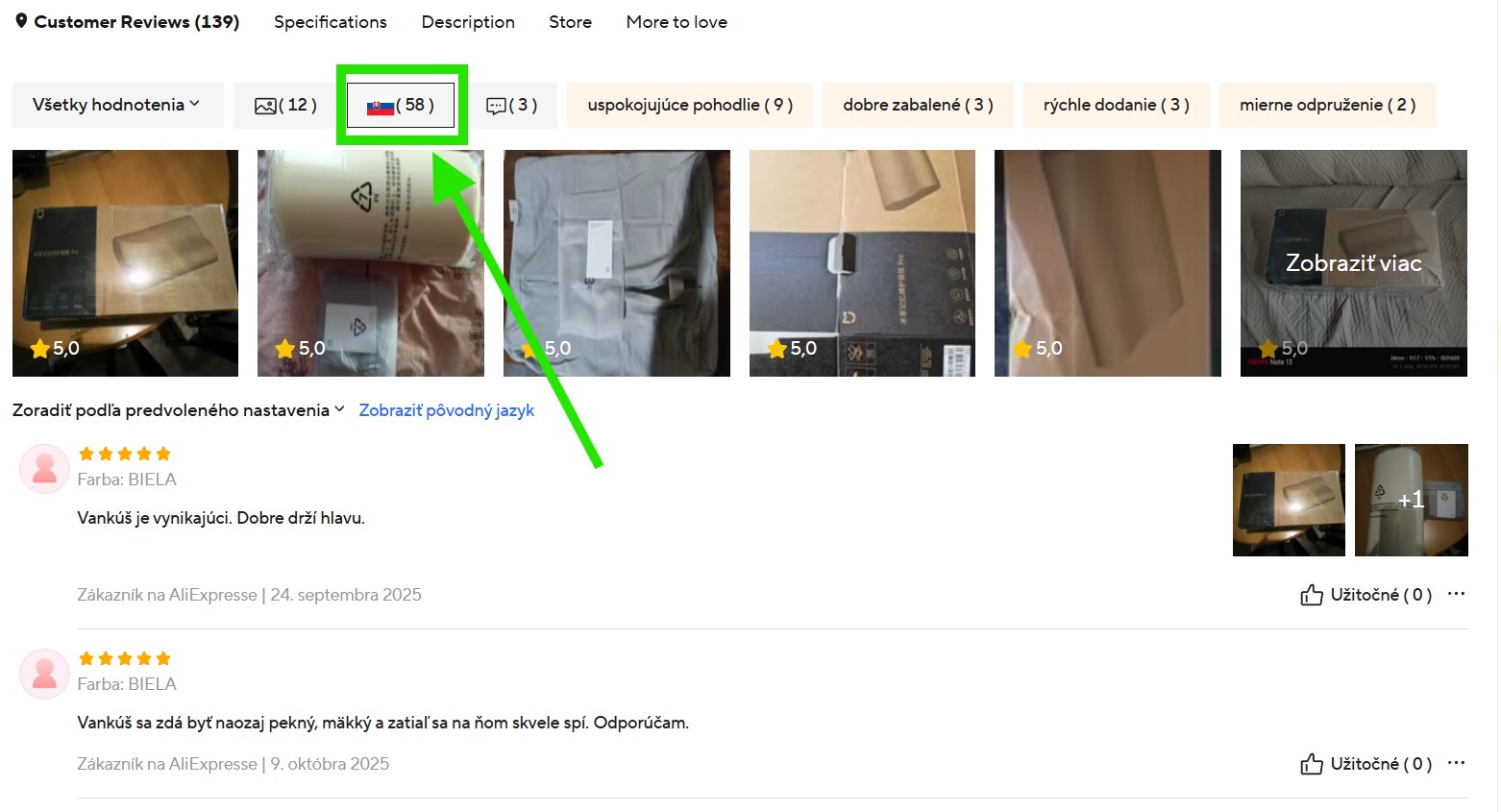Open three-dot menu on first review
This screenshot has width=1501, height=812.
[x=1457, y=594]
